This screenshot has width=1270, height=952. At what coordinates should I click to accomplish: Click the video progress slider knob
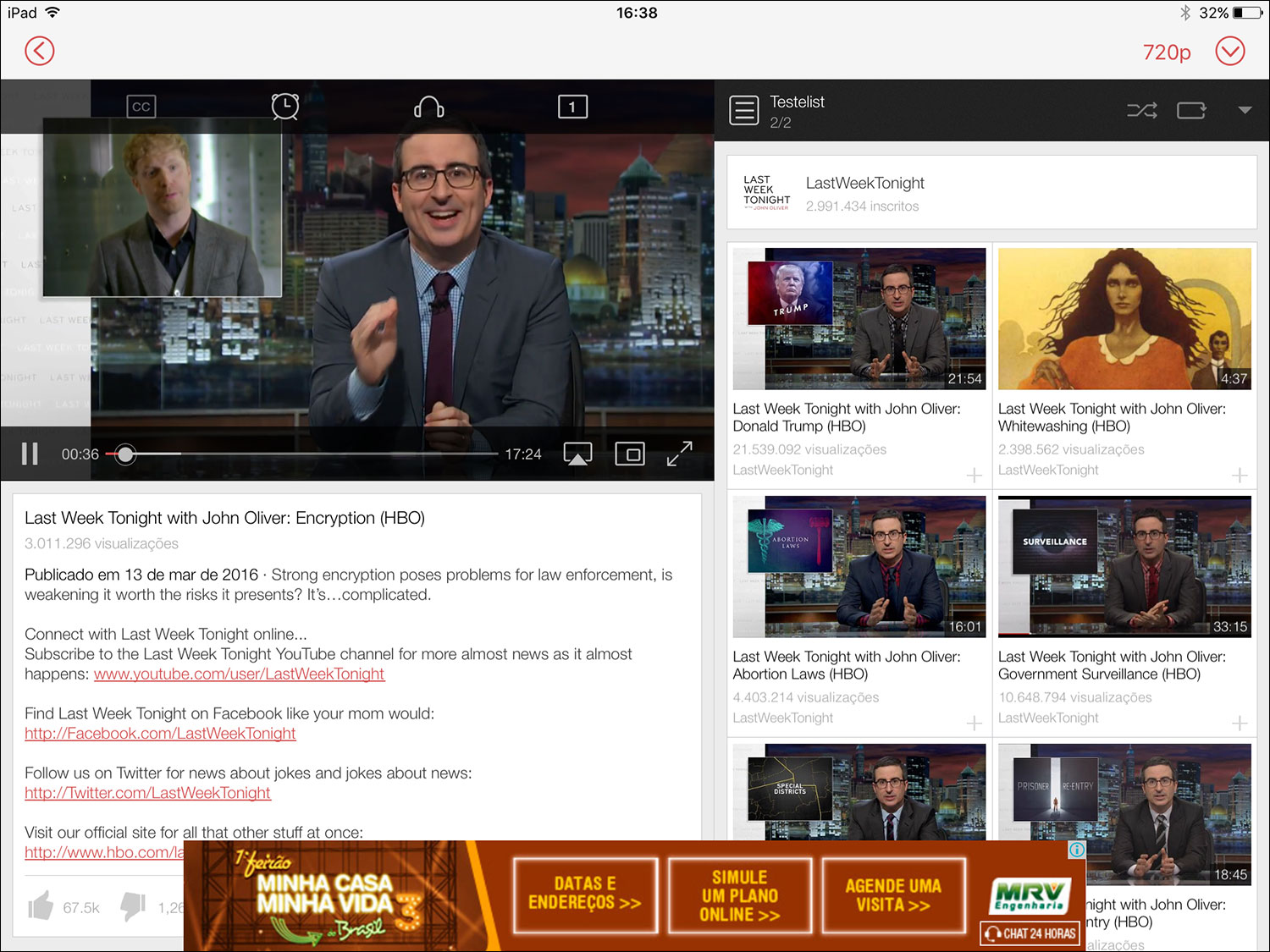(x=125, y=454)
